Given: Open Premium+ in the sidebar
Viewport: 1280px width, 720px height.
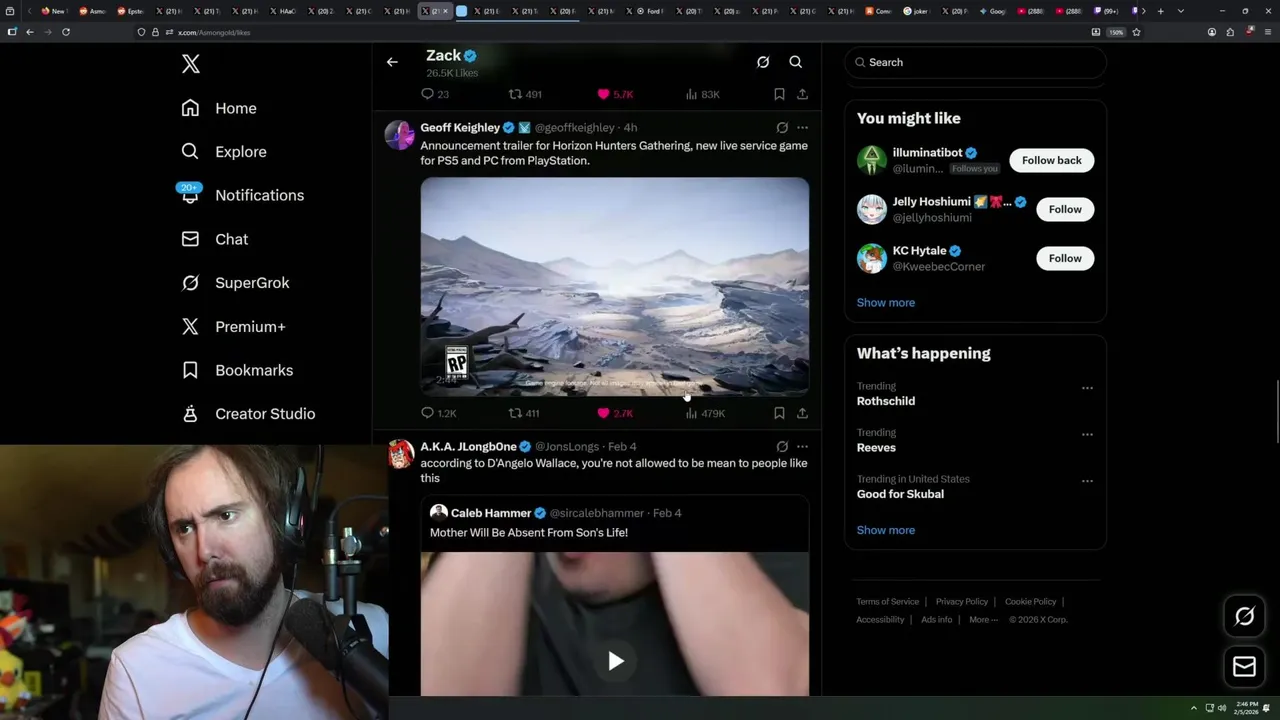Looking at the screenshot, I should [x=233, y=326].
